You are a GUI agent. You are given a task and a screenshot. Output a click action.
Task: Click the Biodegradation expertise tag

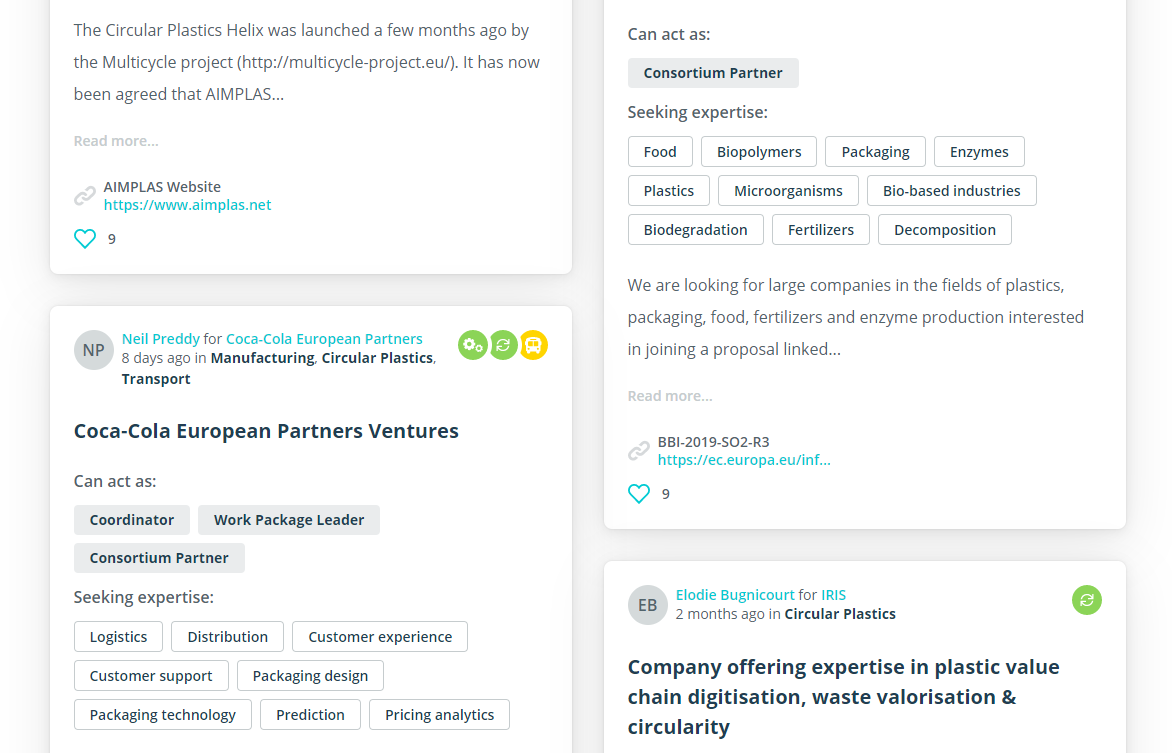point(695,230)
